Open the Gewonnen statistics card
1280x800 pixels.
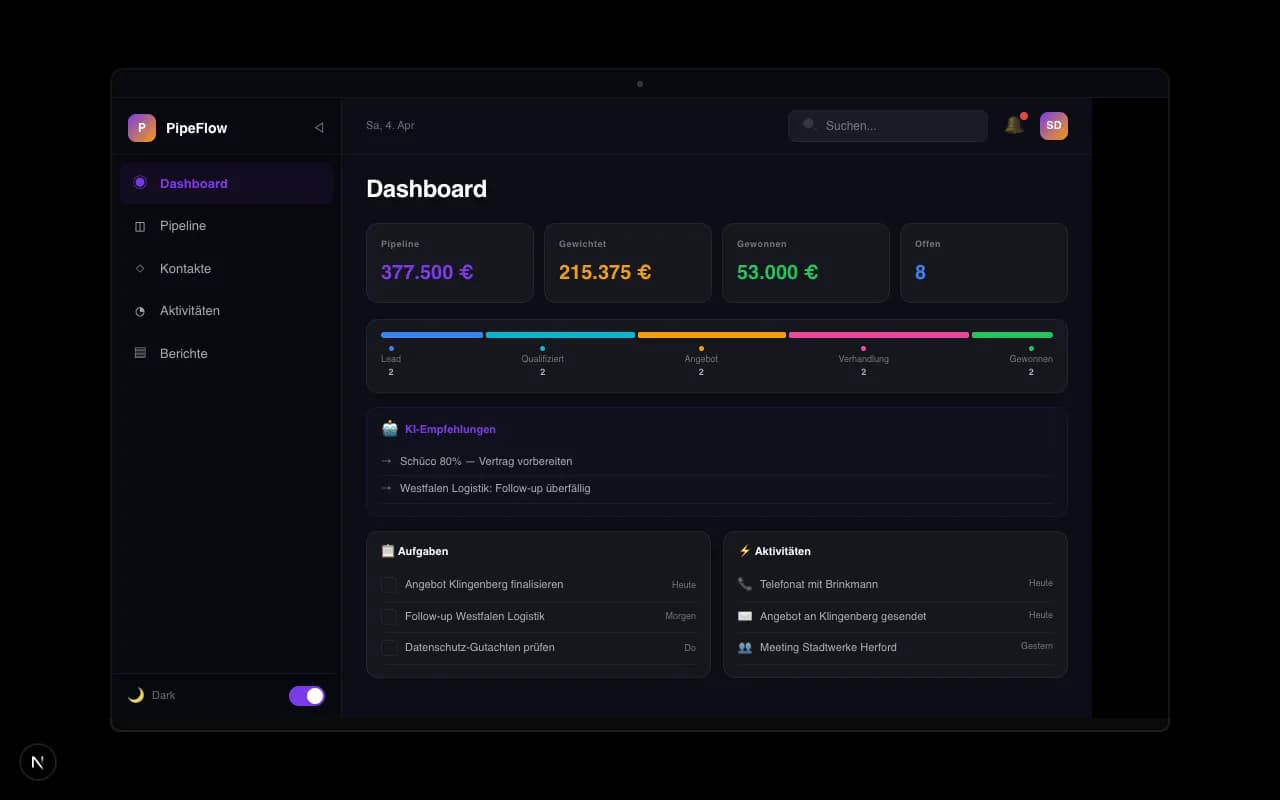[806, 262]
